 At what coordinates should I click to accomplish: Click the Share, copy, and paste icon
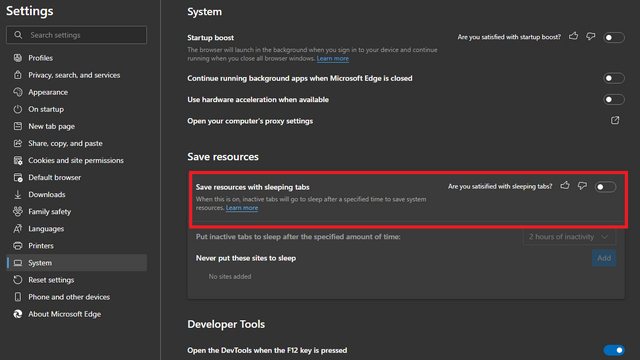(x=18, y=143)
